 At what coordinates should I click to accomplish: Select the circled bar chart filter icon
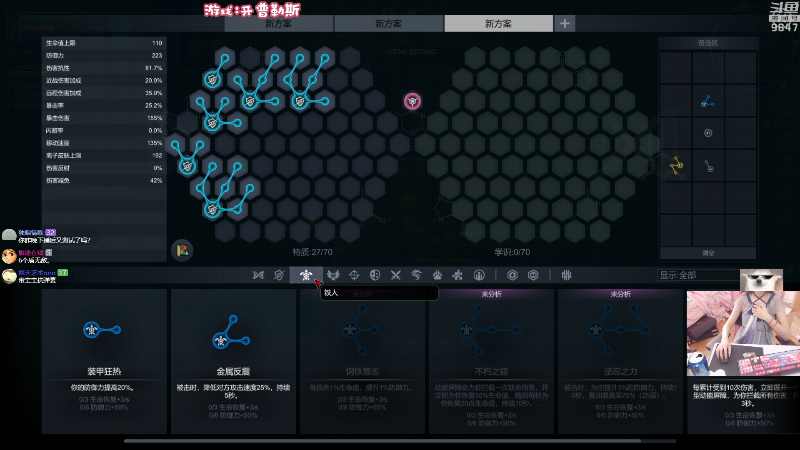tap(479, 275)
